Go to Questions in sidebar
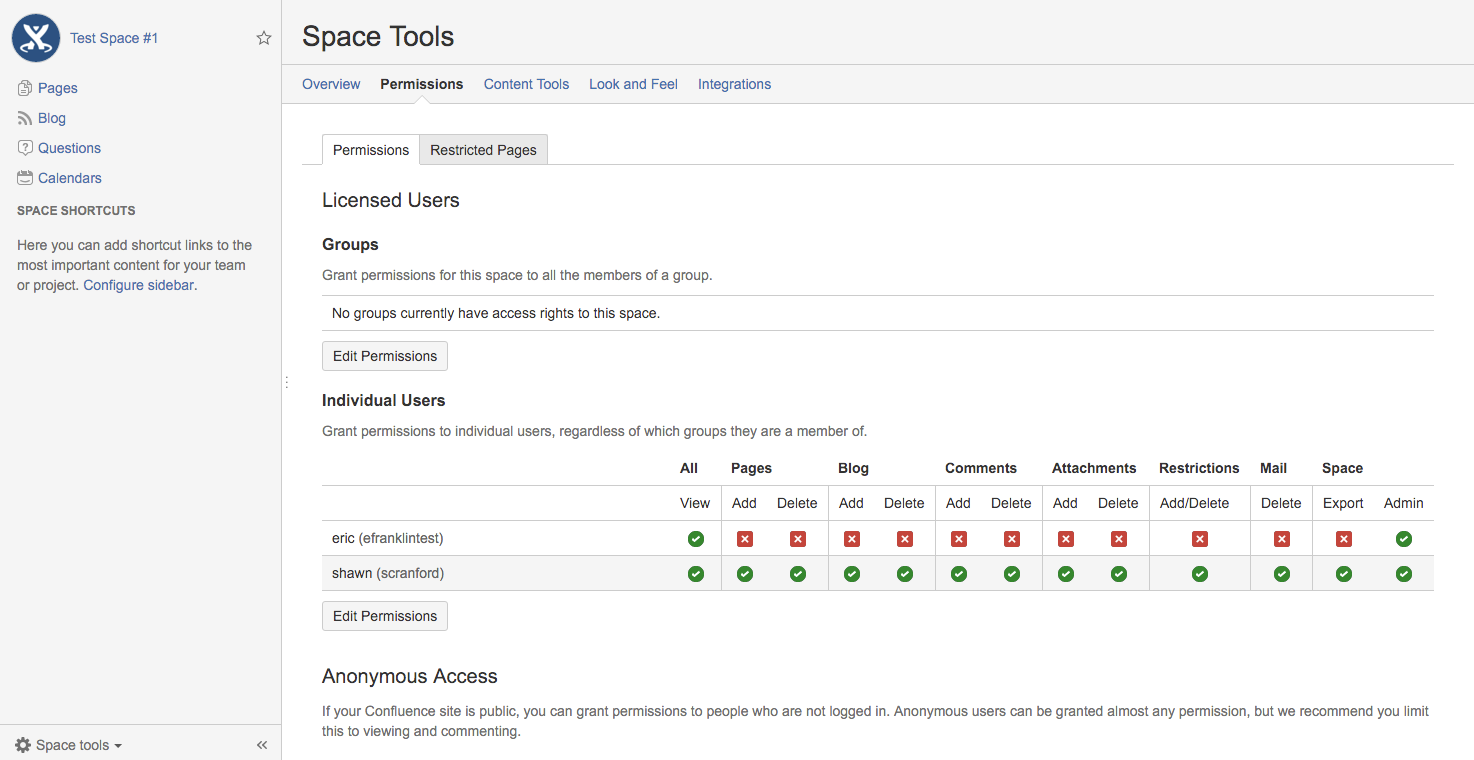Screen dimensions: 1474x760 69,148
